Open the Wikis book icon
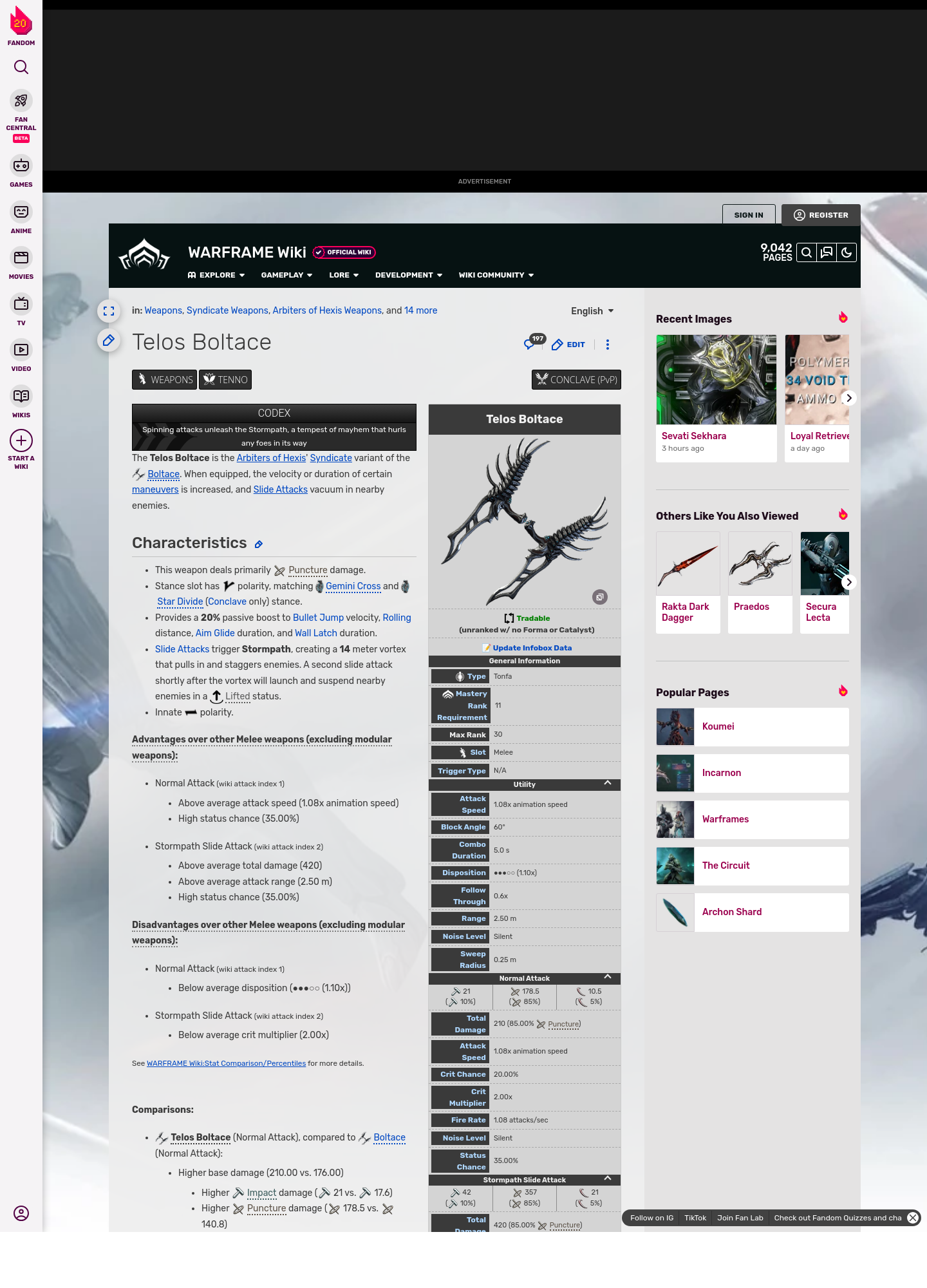This screenshot has height=1288, width=927. tap(21, 396)
